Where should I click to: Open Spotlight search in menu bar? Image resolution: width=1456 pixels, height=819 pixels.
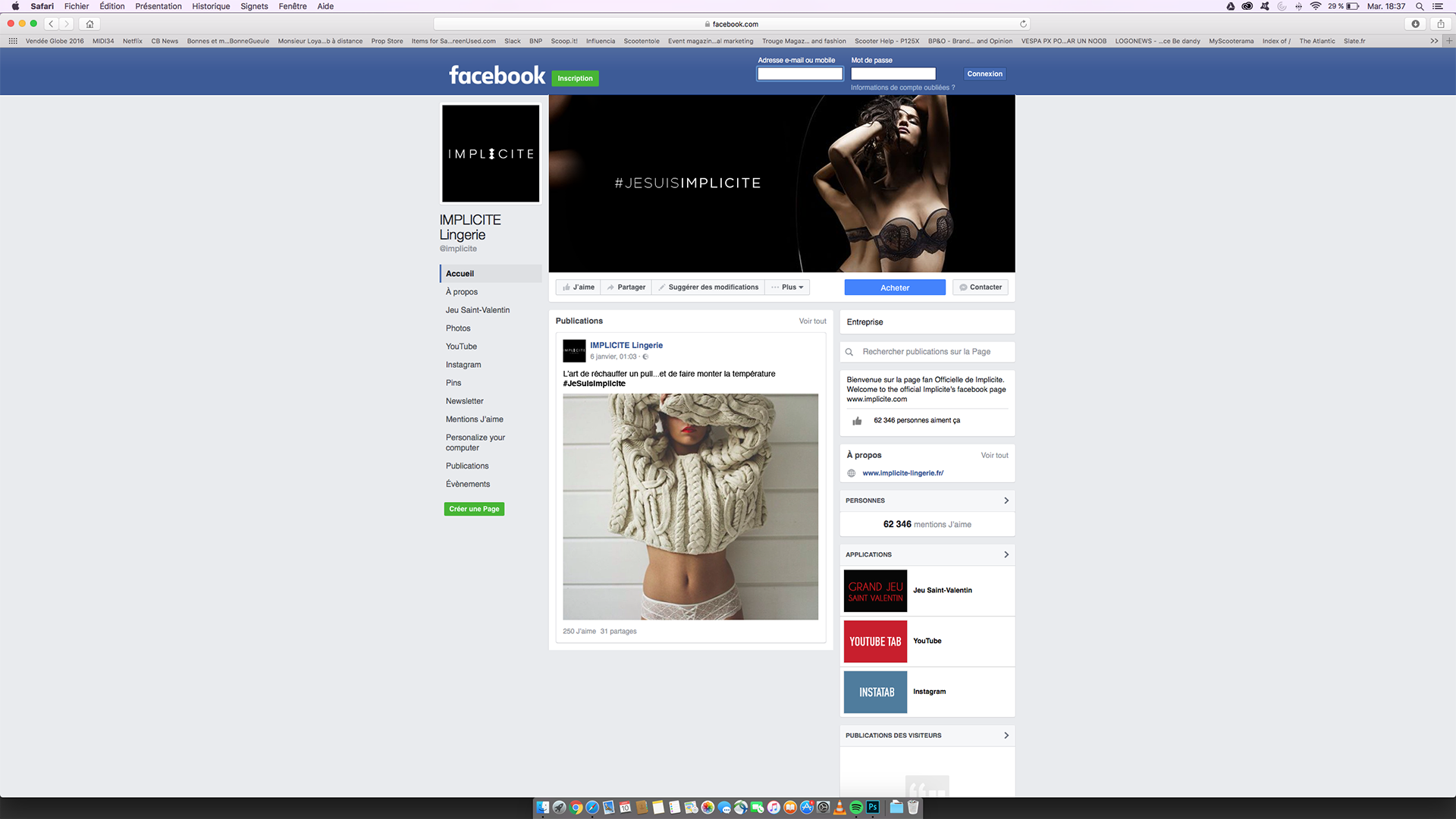tap(1420, 6)
